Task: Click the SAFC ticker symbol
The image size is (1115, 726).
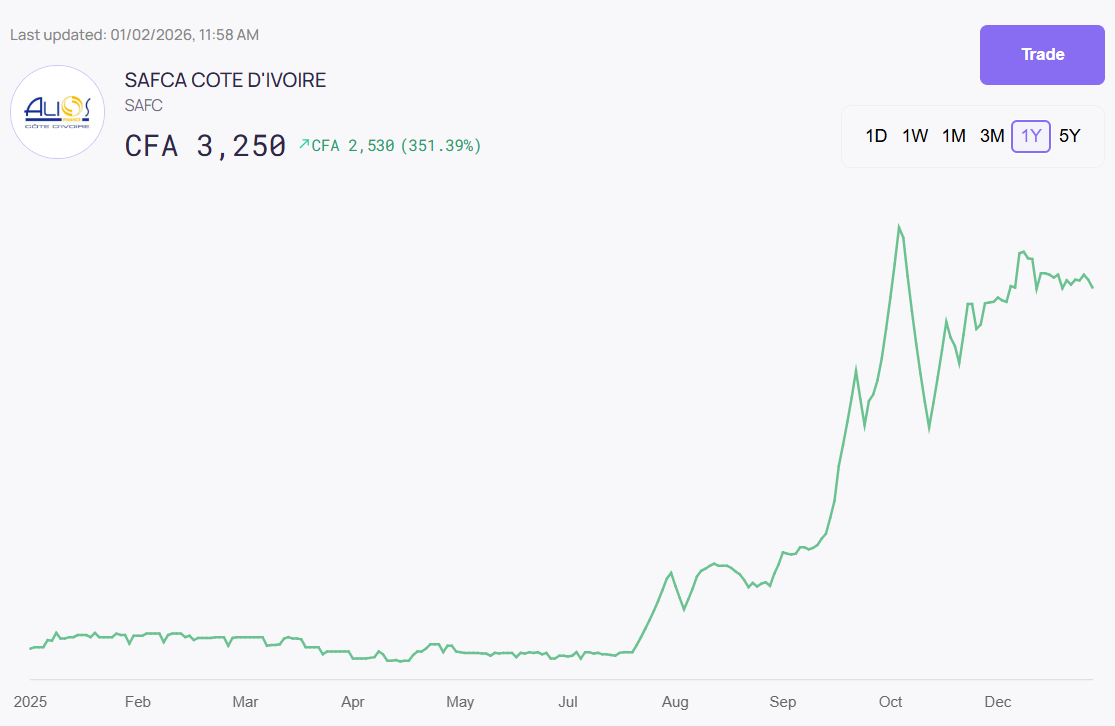Action: [144, 105]
